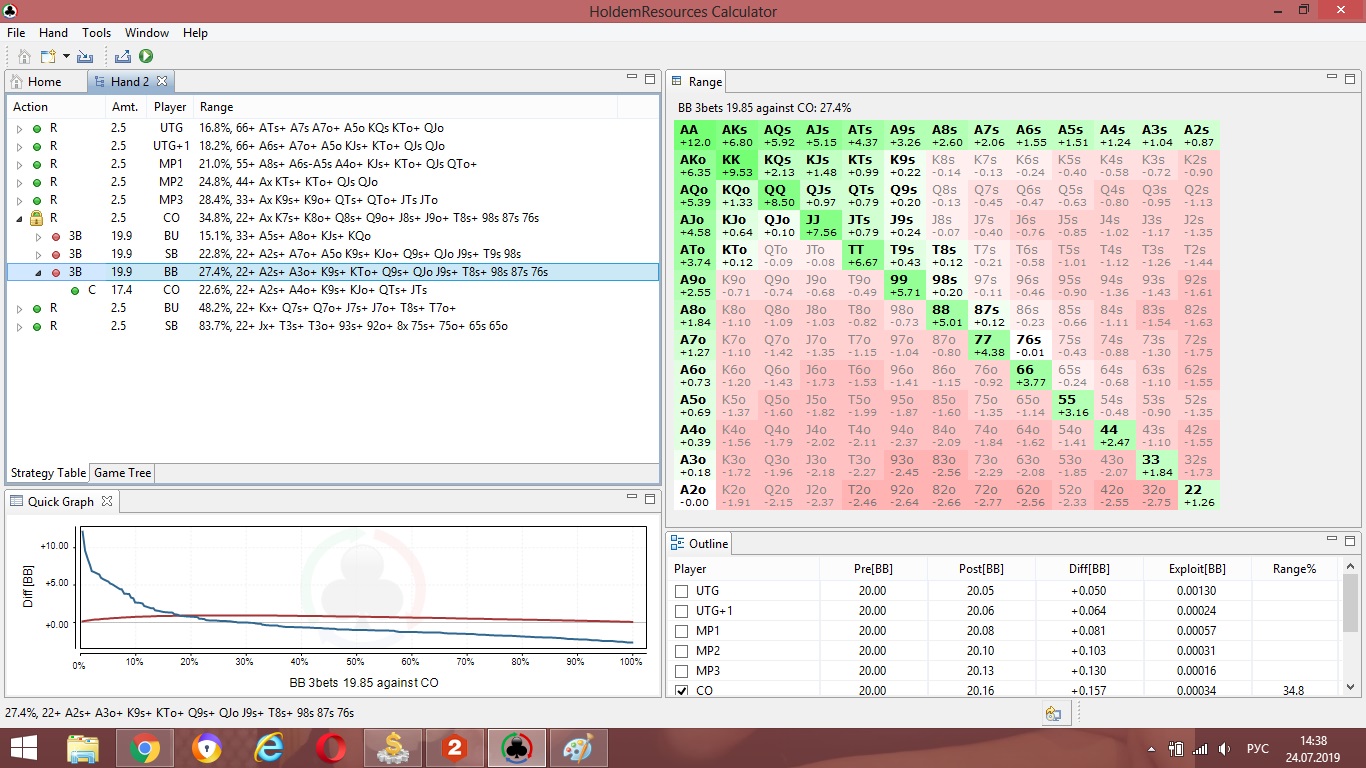Expand the MP3 raise row
Viewport: 1366px width, 768px height.
(19, 200)
